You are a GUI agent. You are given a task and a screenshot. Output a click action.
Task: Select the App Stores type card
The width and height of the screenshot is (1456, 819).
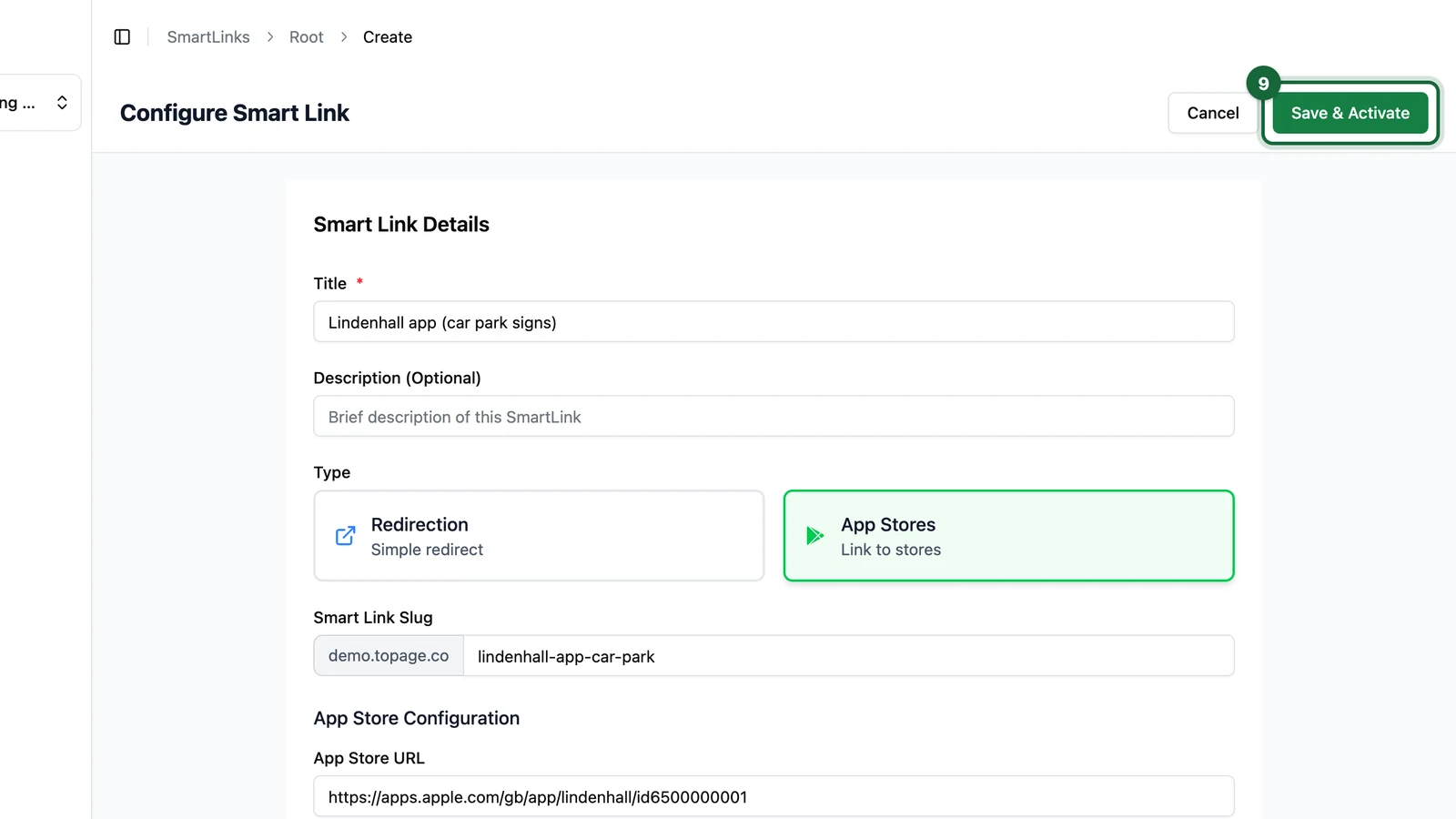1008,536
